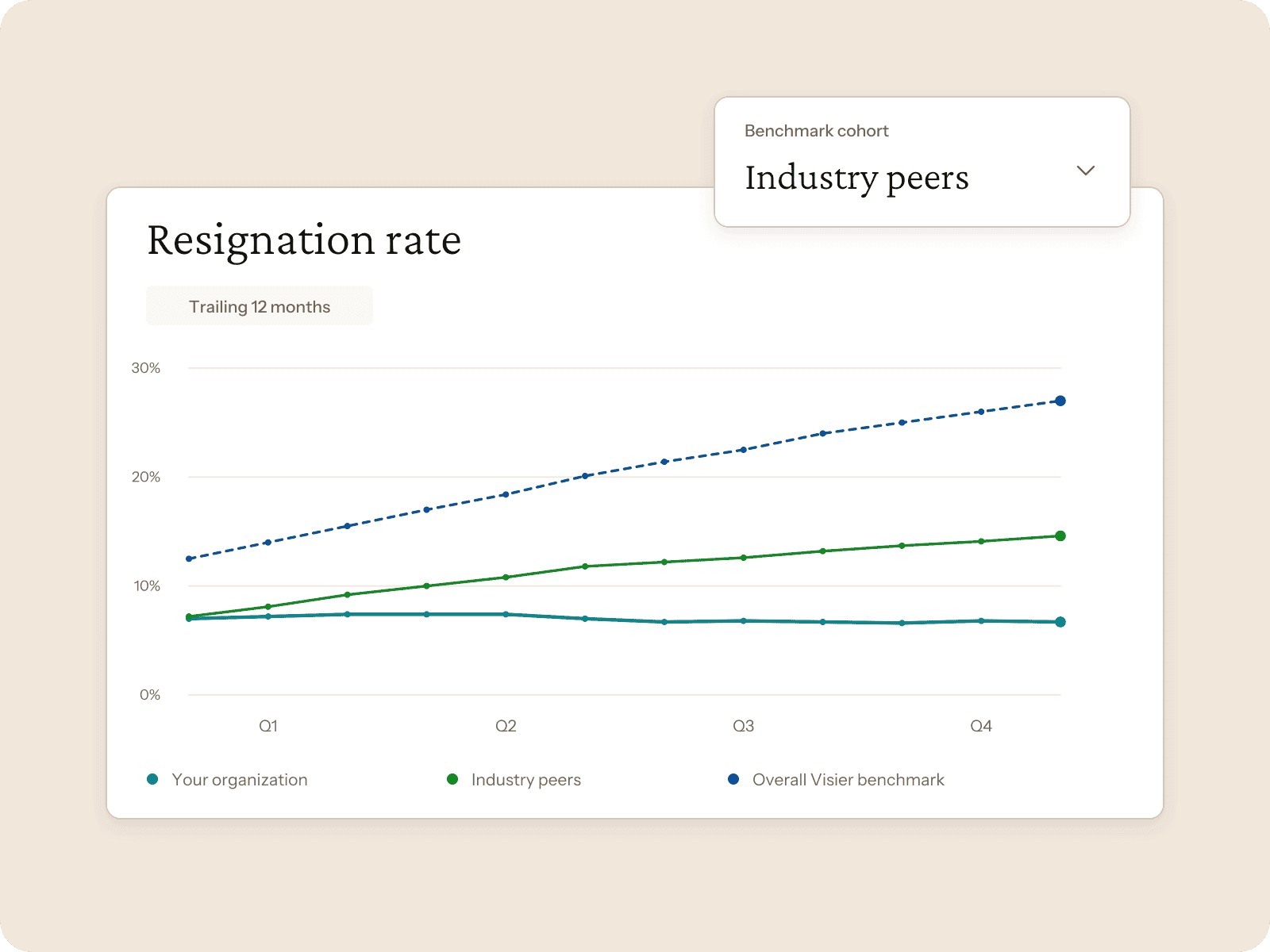Click the Overall Visier benchmark legend label
This screenshot has height=952, width=1270.
tap(849, 780)
